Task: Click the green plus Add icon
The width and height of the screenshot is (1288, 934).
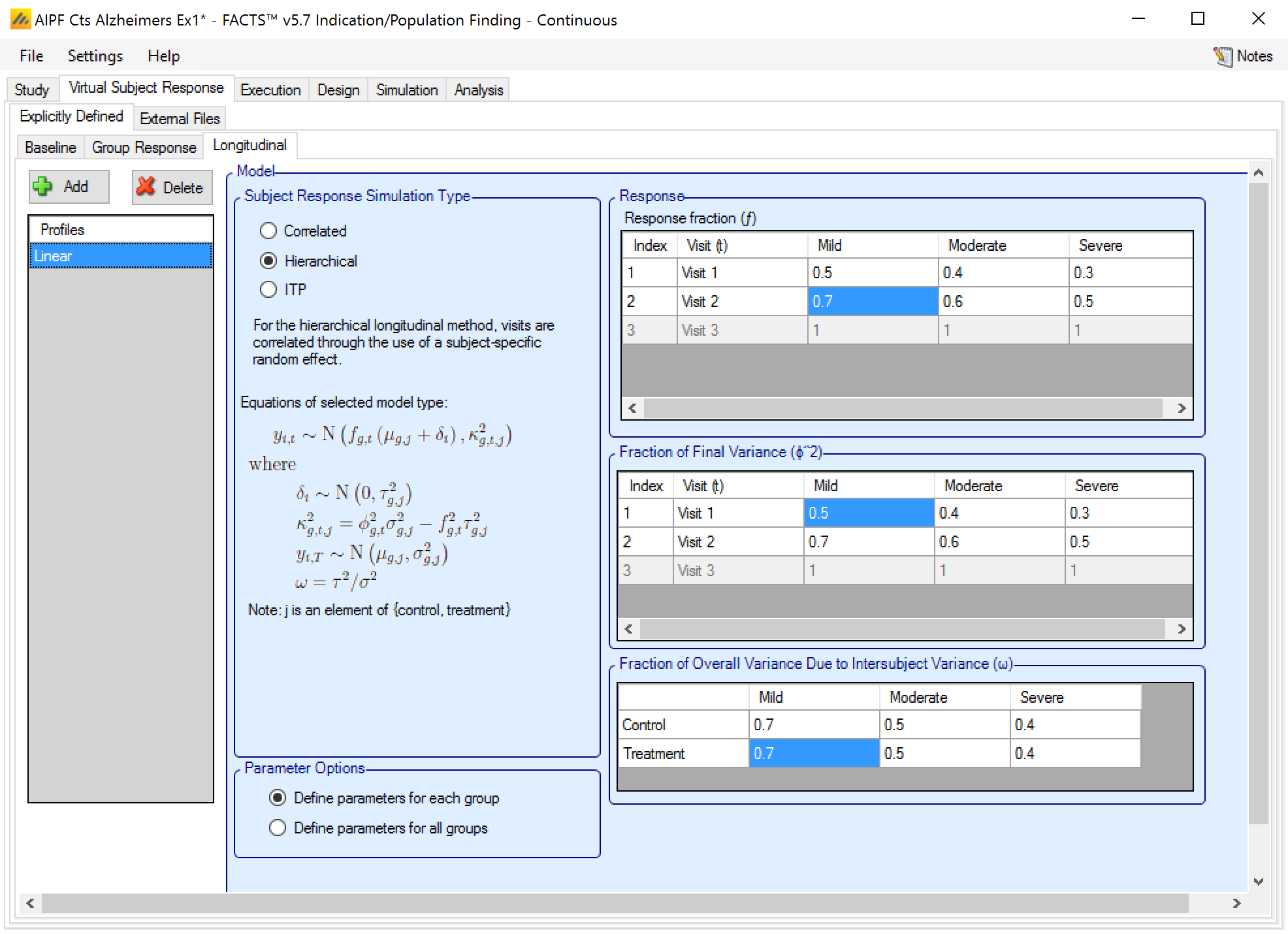Action: pyautogui.click(x=43, y=187)
